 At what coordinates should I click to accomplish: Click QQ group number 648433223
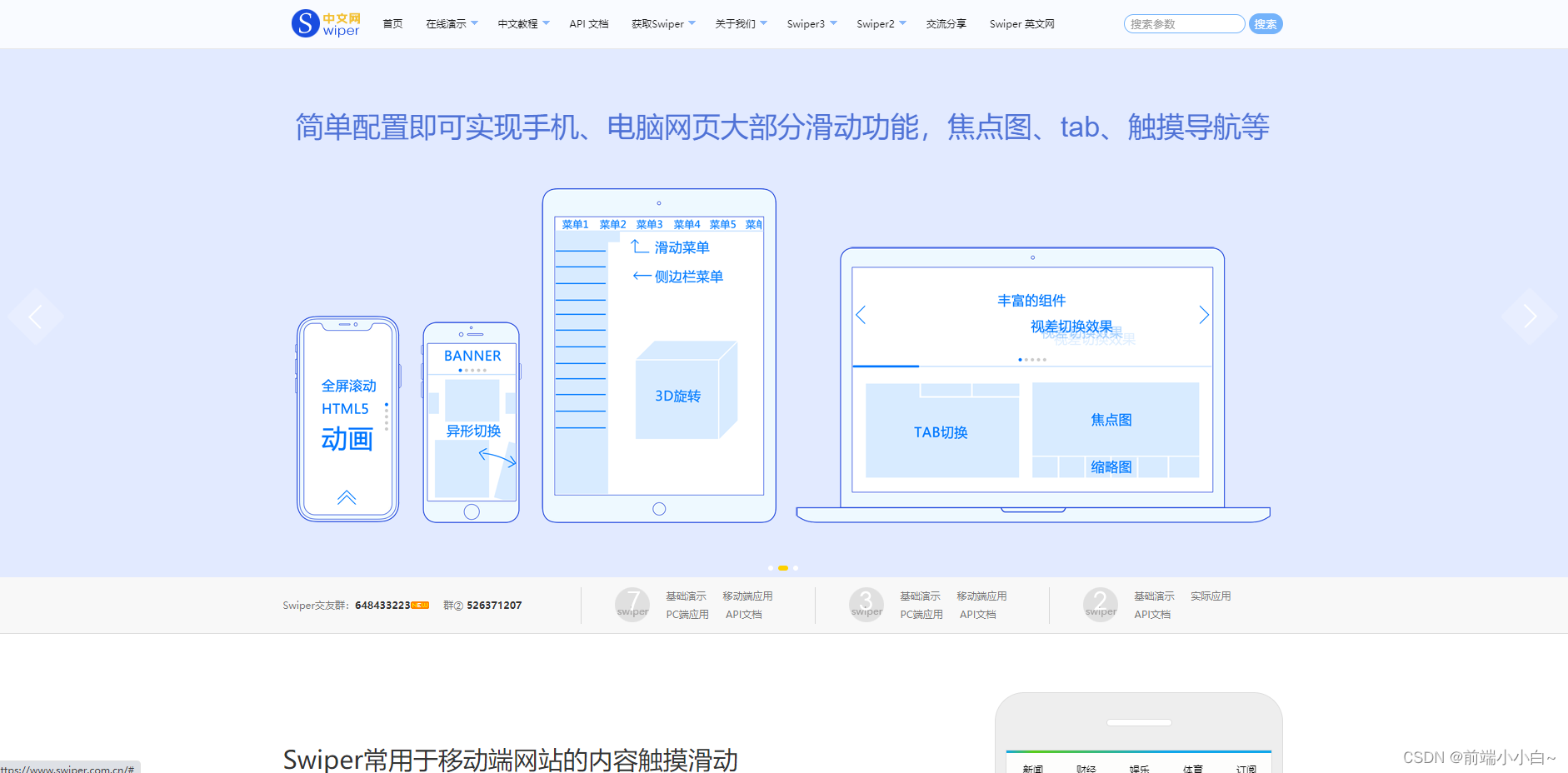pyautogui.click(x=382, y=606)
